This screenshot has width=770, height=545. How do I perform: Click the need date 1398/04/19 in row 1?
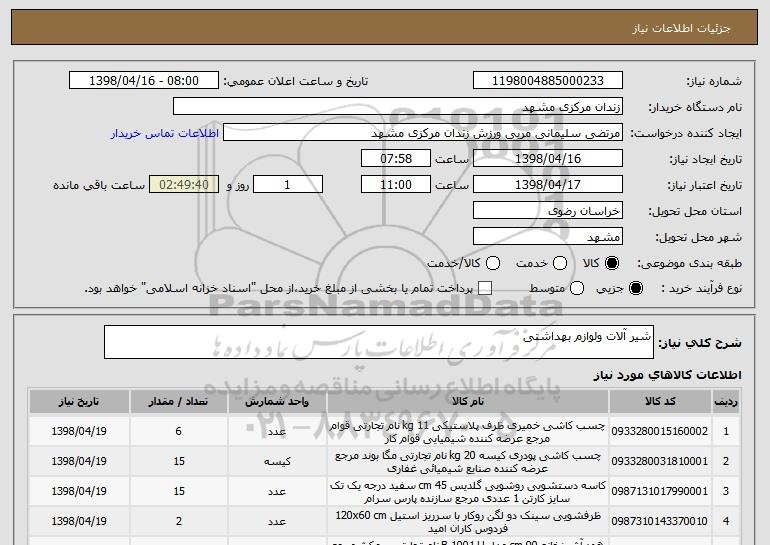tap(79, 431)
